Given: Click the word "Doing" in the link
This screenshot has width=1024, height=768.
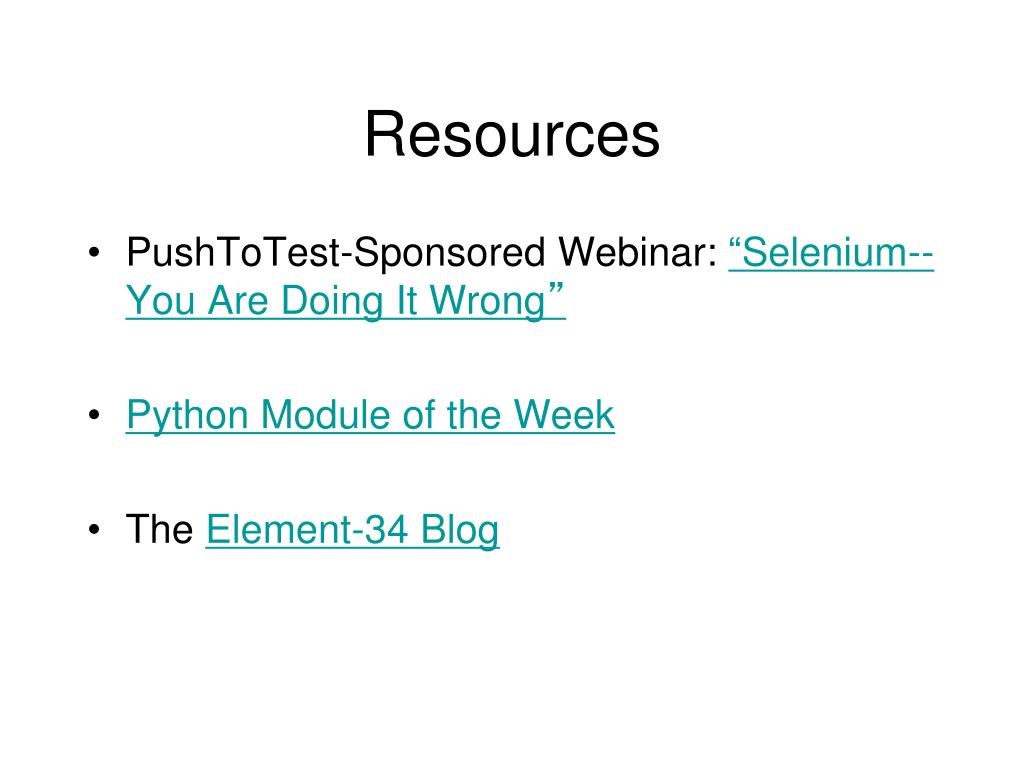Looking at the screenshot, I should (332, 301).
